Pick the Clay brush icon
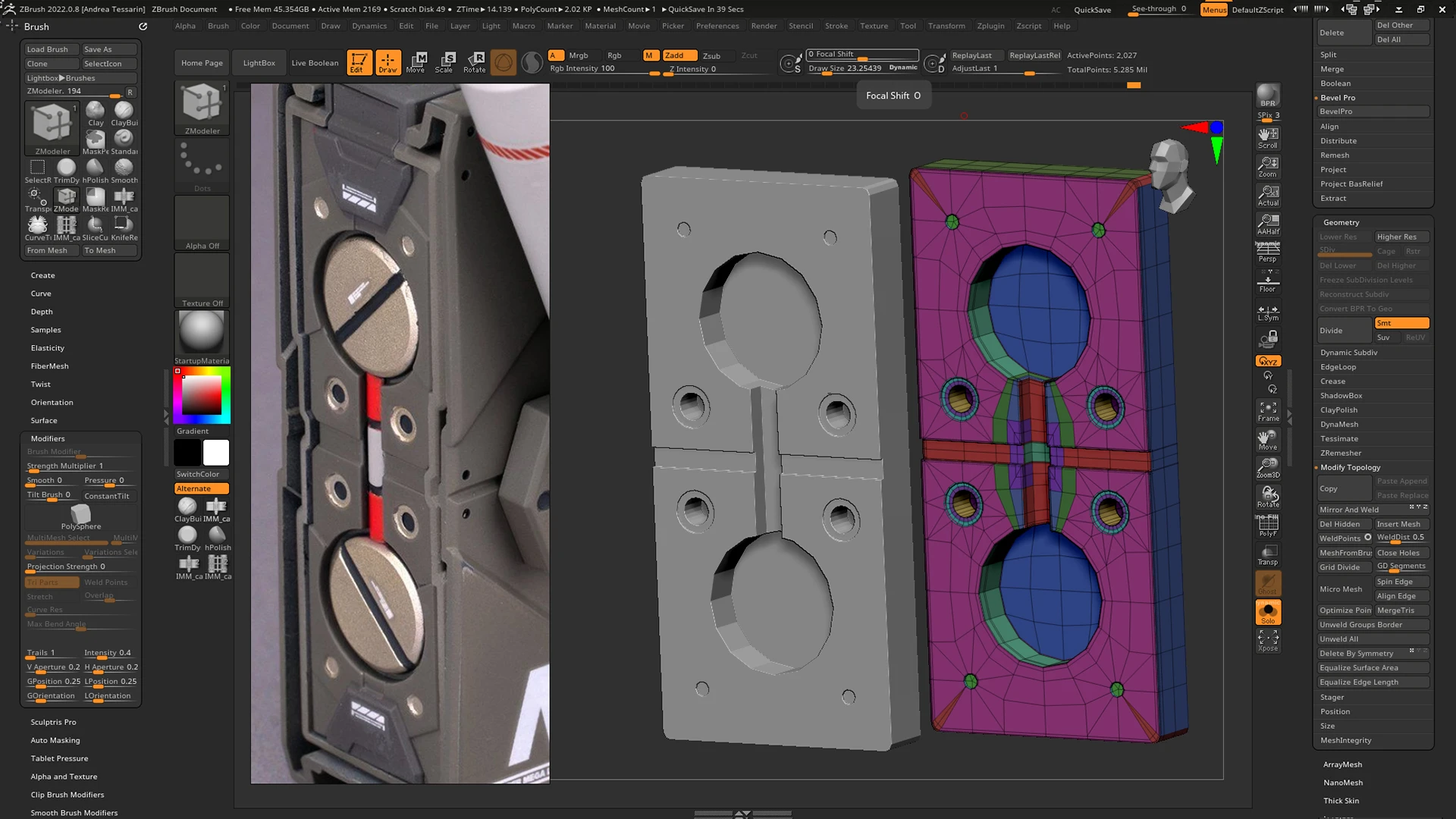Screen dimensions: 1456x819 tap(96, 114)
